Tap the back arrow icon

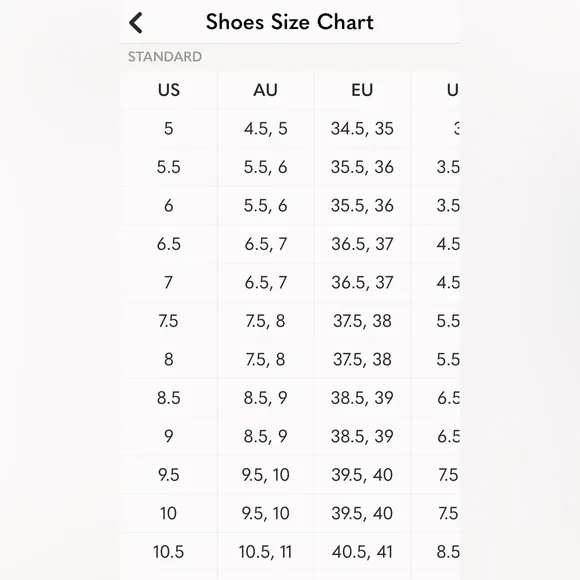point(136,23)
